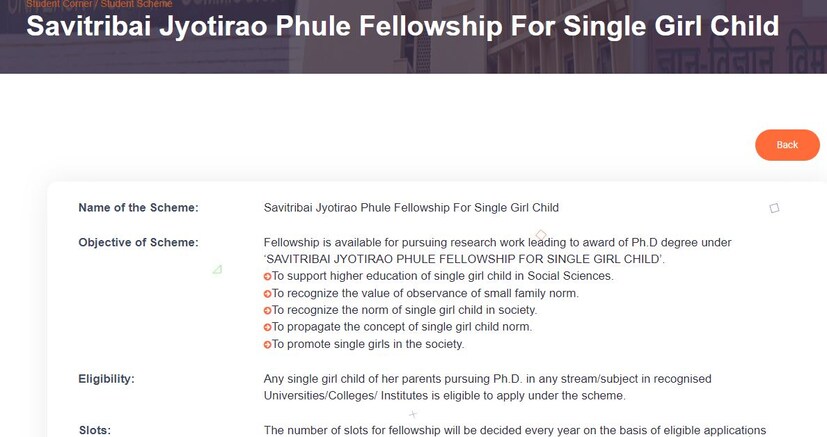
Task: Click the small square outline shape at right
Action: (774, 208)
